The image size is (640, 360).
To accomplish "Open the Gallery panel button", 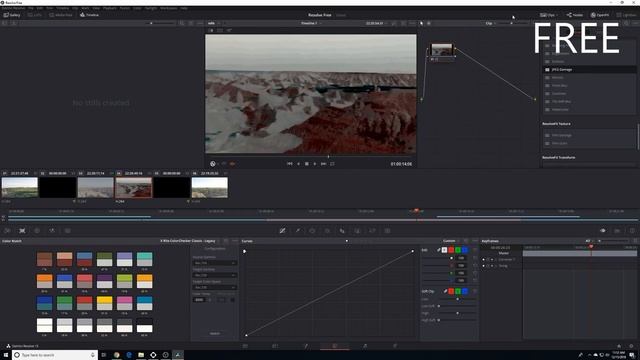I will click(11, 15).
